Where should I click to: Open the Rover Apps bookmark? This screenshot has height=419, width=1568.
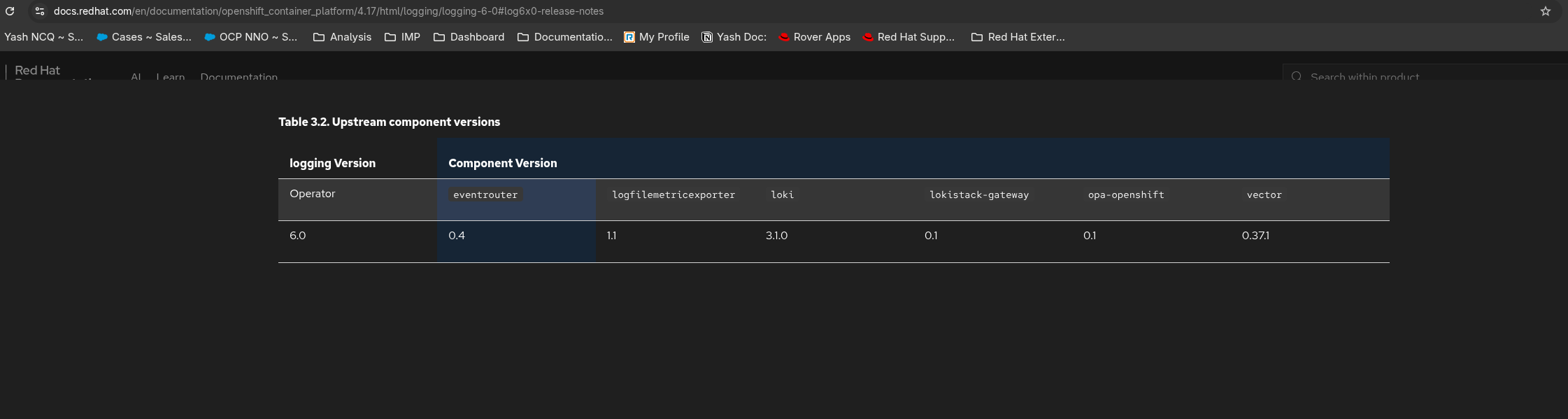coord(815,37)
